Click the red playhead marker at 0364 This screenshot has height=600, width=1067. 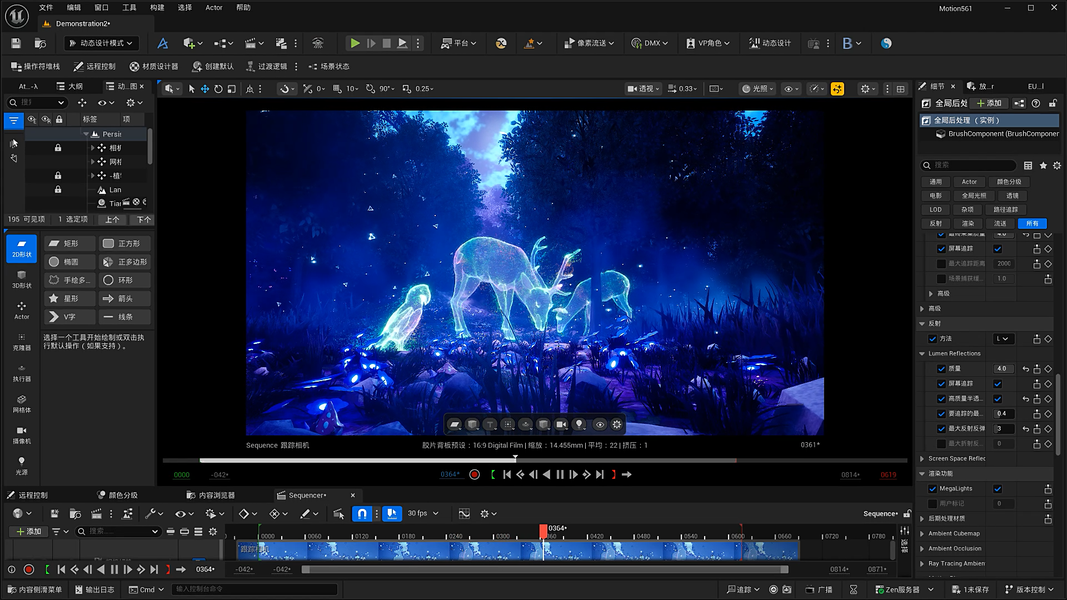[x=543, y=531]
